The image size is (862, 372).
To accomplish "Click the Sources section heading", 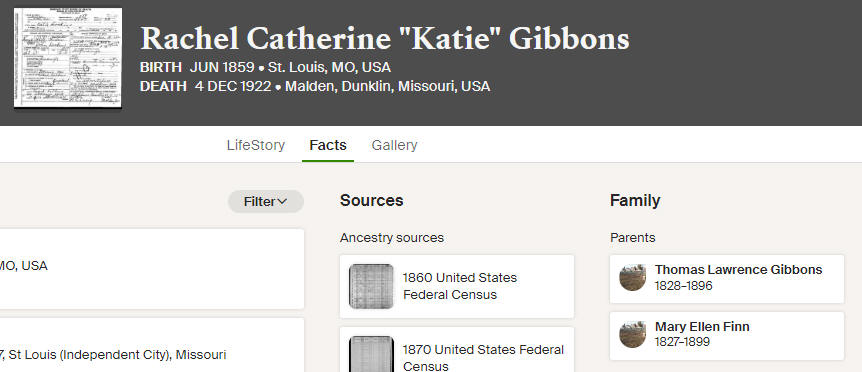I will coord(372,201).
